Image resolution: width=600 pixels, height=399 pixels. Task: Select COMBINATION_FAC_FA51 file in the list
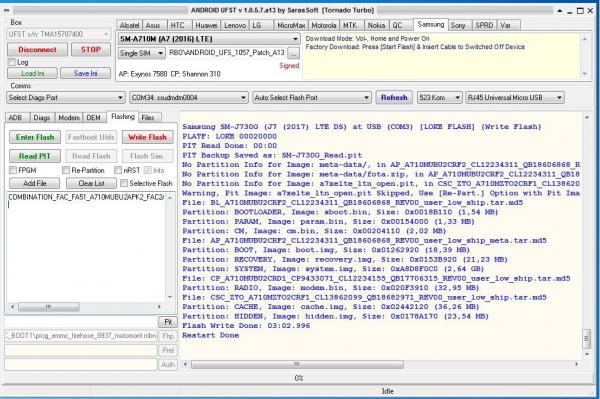(x=86, y=197)
